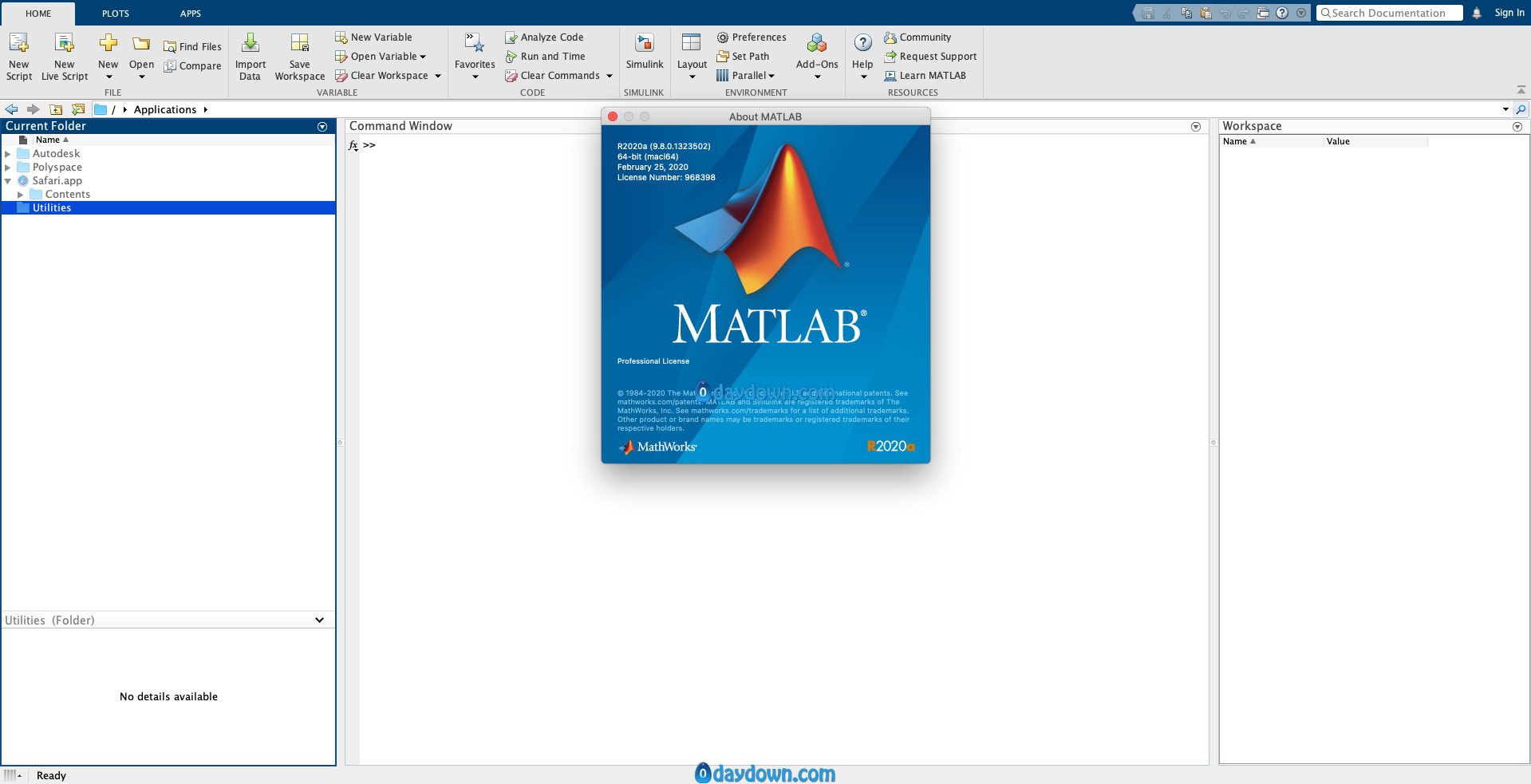Click Applications in address path
1531x784 pixels.
pyautogui.click(x=165, y=110)
